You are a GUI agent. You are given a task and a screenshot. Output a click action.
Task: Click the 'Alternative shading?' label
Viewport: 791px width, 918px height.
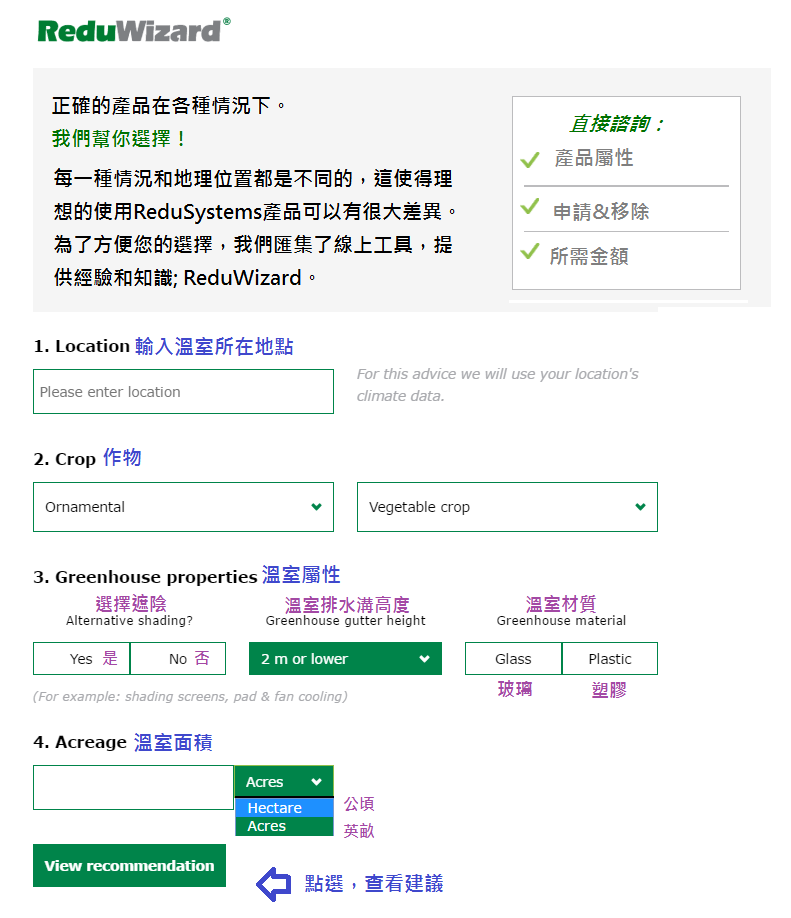(x=129, y=621)
